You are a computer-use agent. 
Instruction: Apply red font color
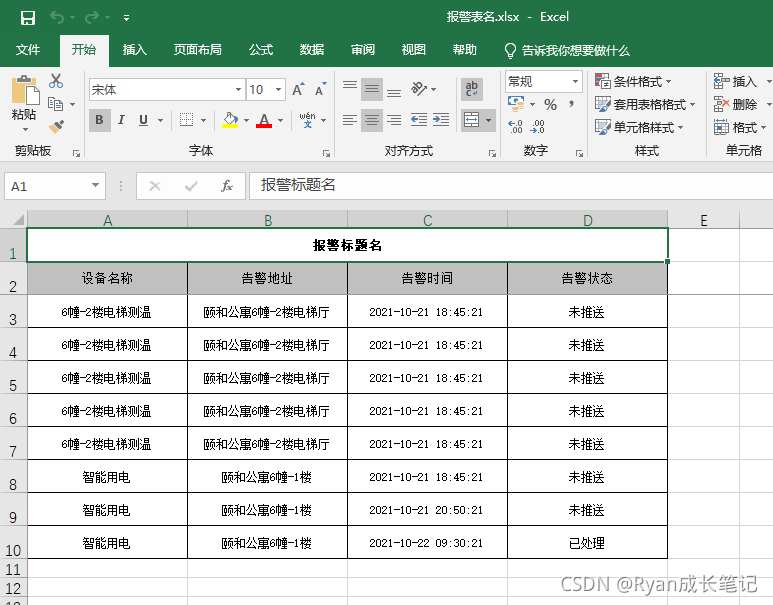coord(264,120)
